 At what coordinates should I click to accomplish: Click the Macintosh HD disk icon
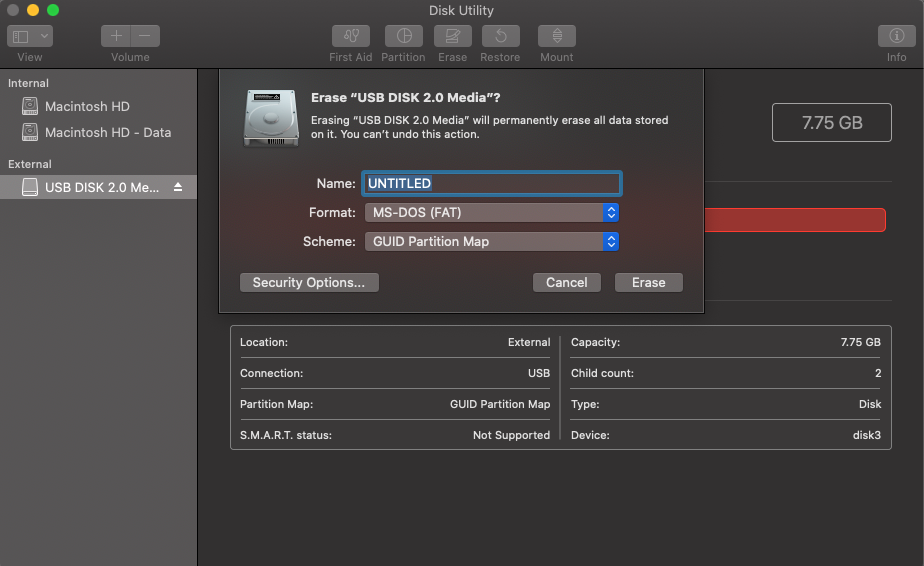(29, 106)
